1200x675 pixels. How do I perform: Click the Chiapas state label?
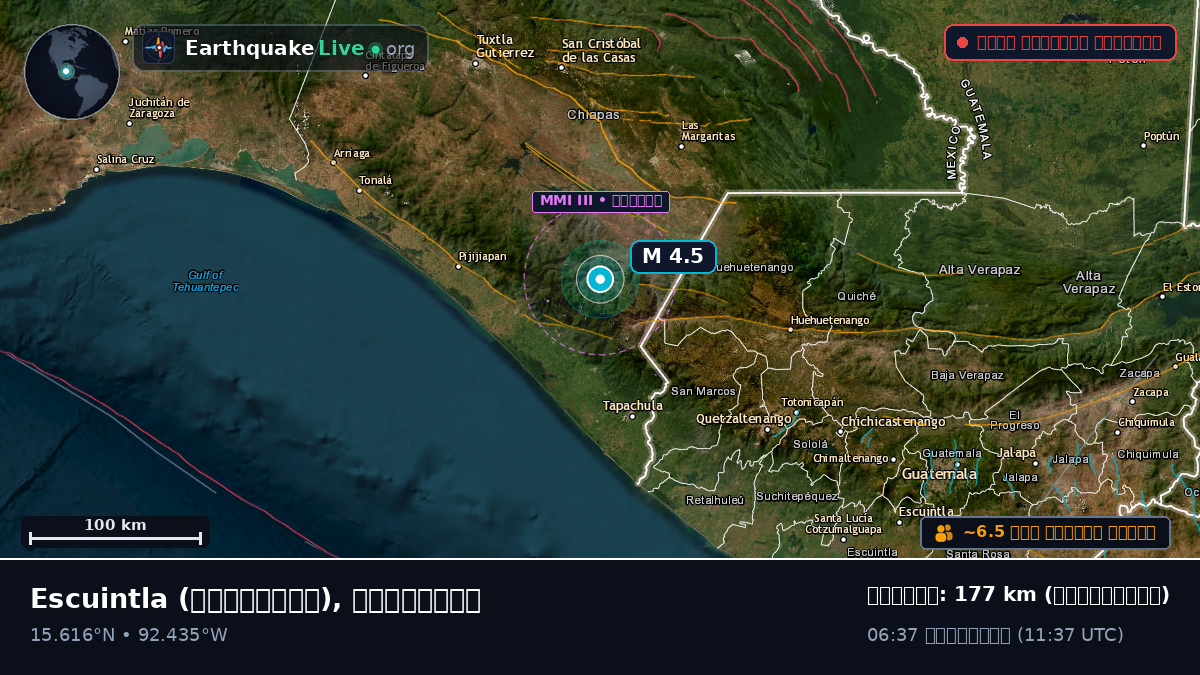(594, 115)
